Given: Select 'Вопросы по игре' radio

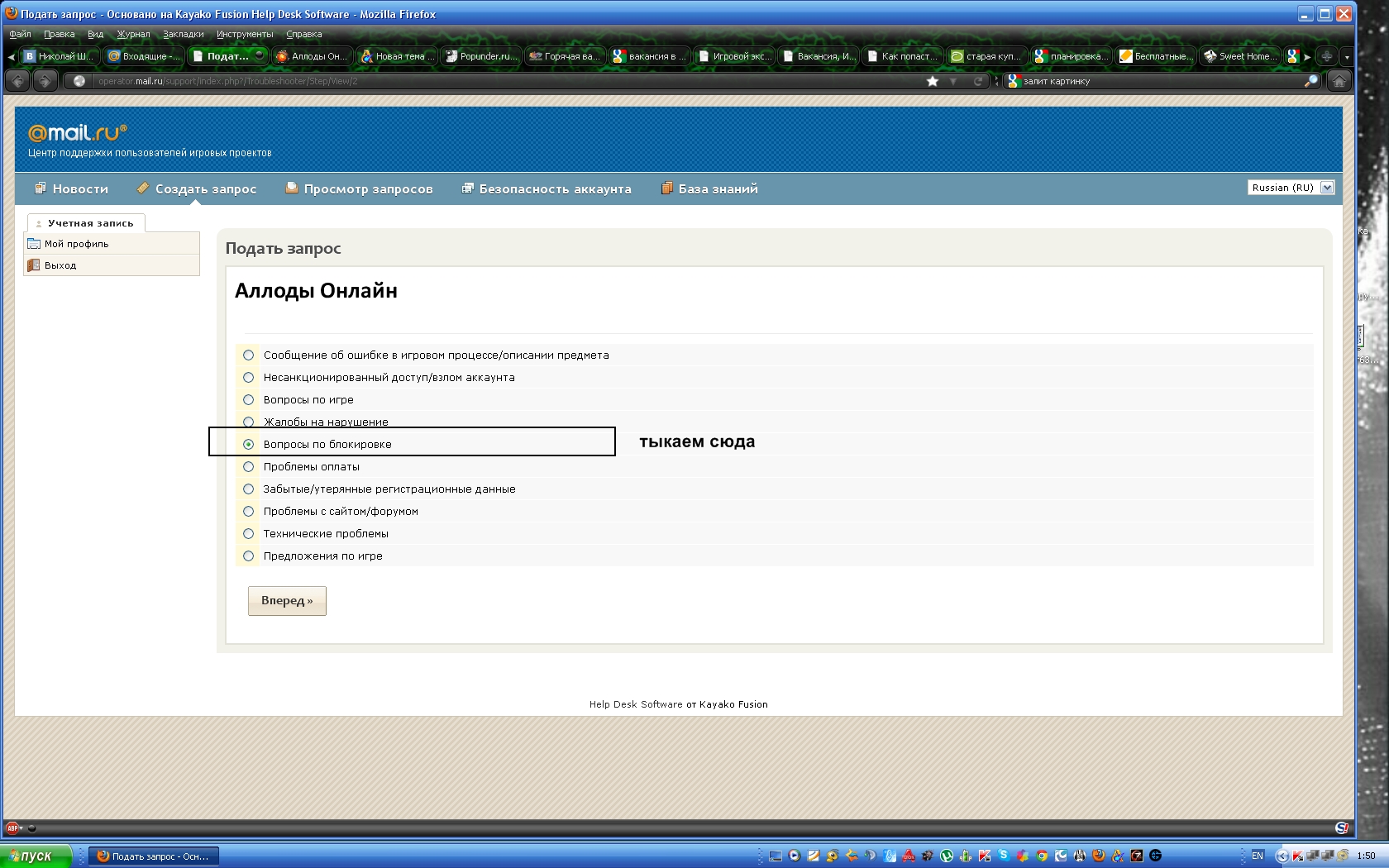Looking at the screenshot, I should (248, 399).
